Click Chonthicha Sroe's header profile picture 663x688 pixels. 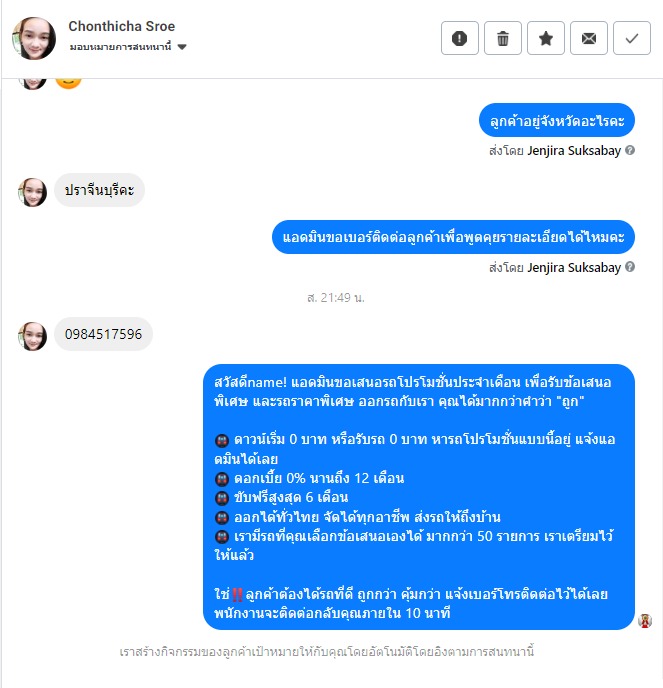[34, 38]
